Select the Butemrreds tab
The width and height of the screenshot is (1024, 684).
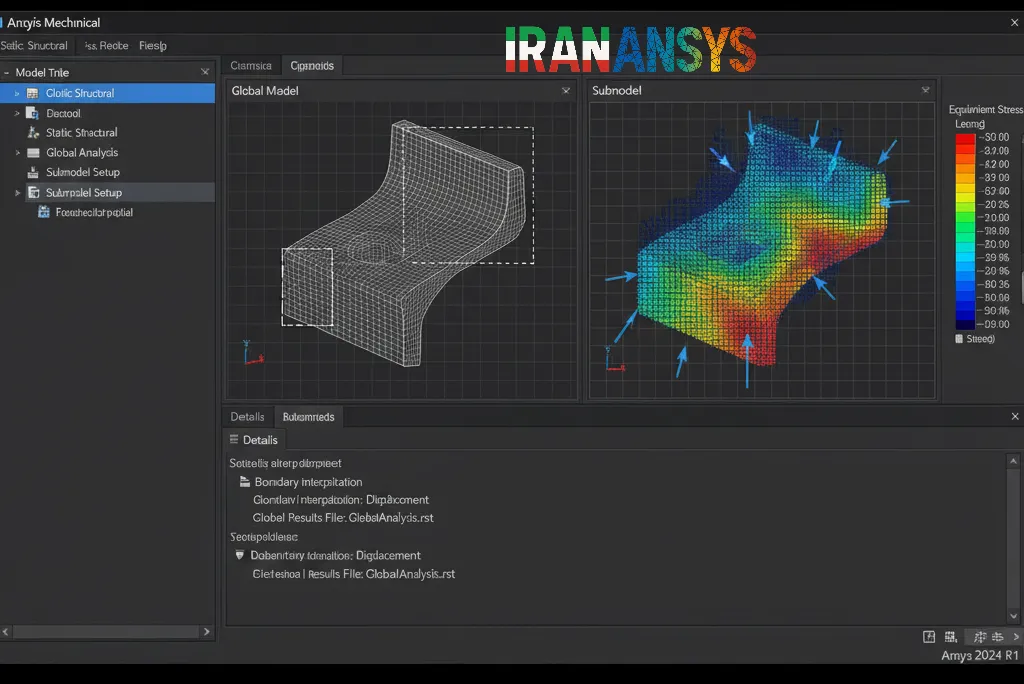(x=308, y=417)
